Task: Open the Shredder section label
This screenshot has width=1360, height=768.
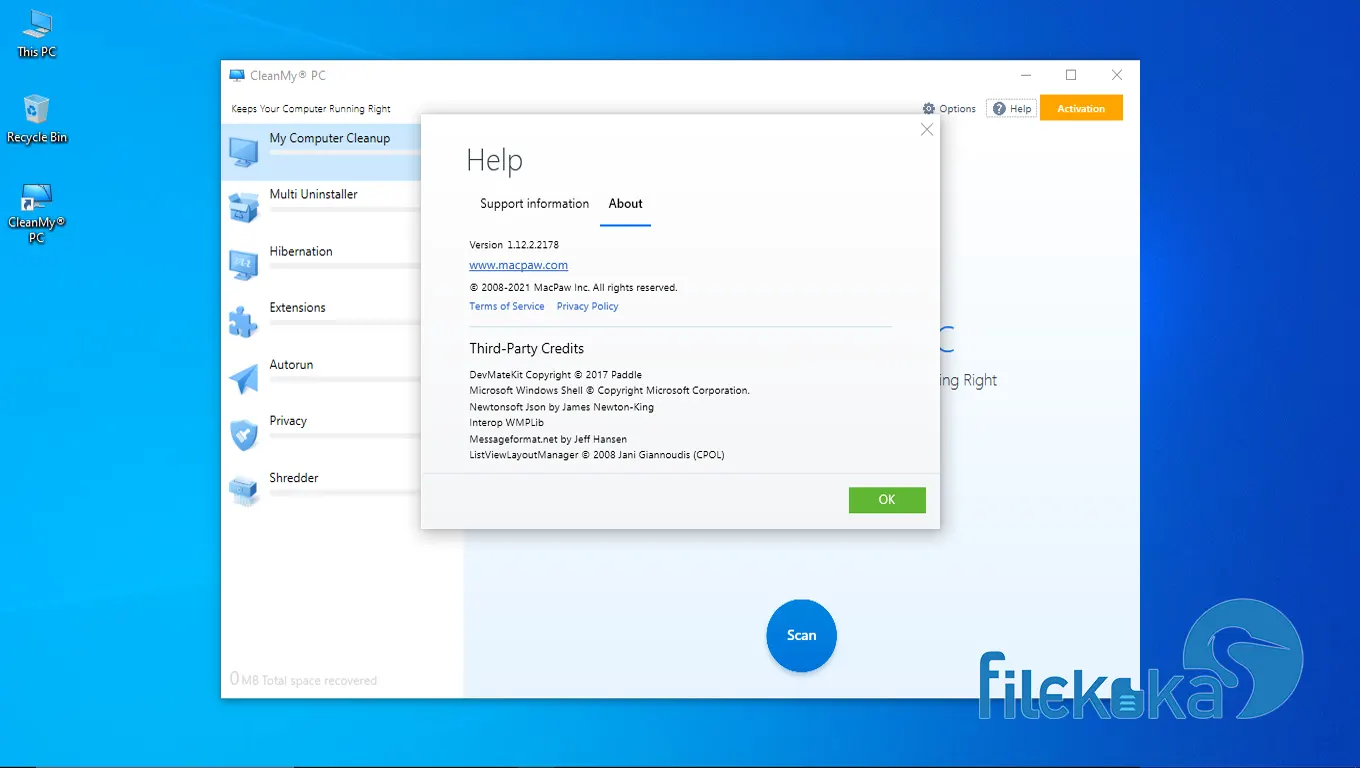Action: (x=294, y=478)
